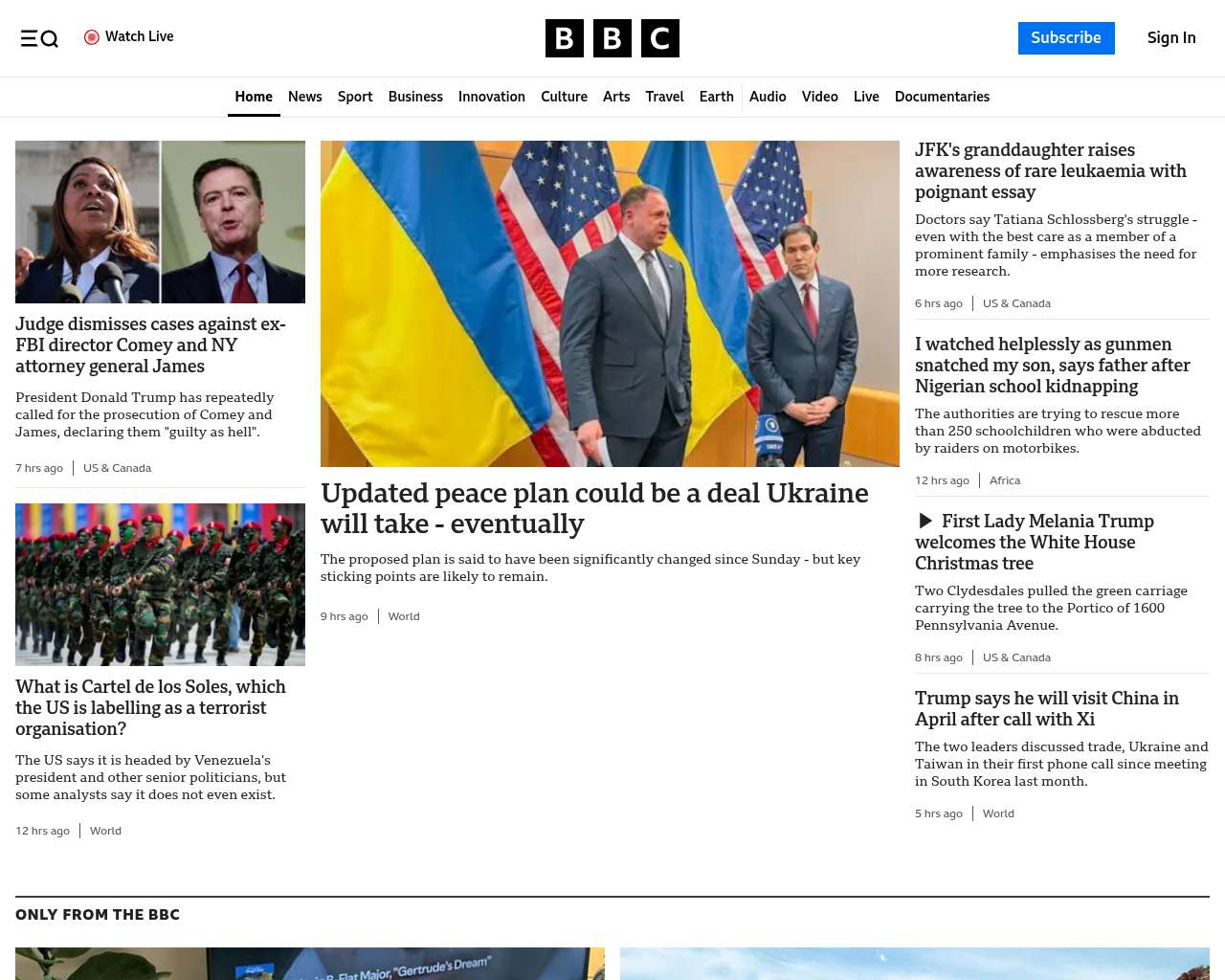Open the Gertrude's Dream story image
1225x980 pixels.
pos(310,964)
